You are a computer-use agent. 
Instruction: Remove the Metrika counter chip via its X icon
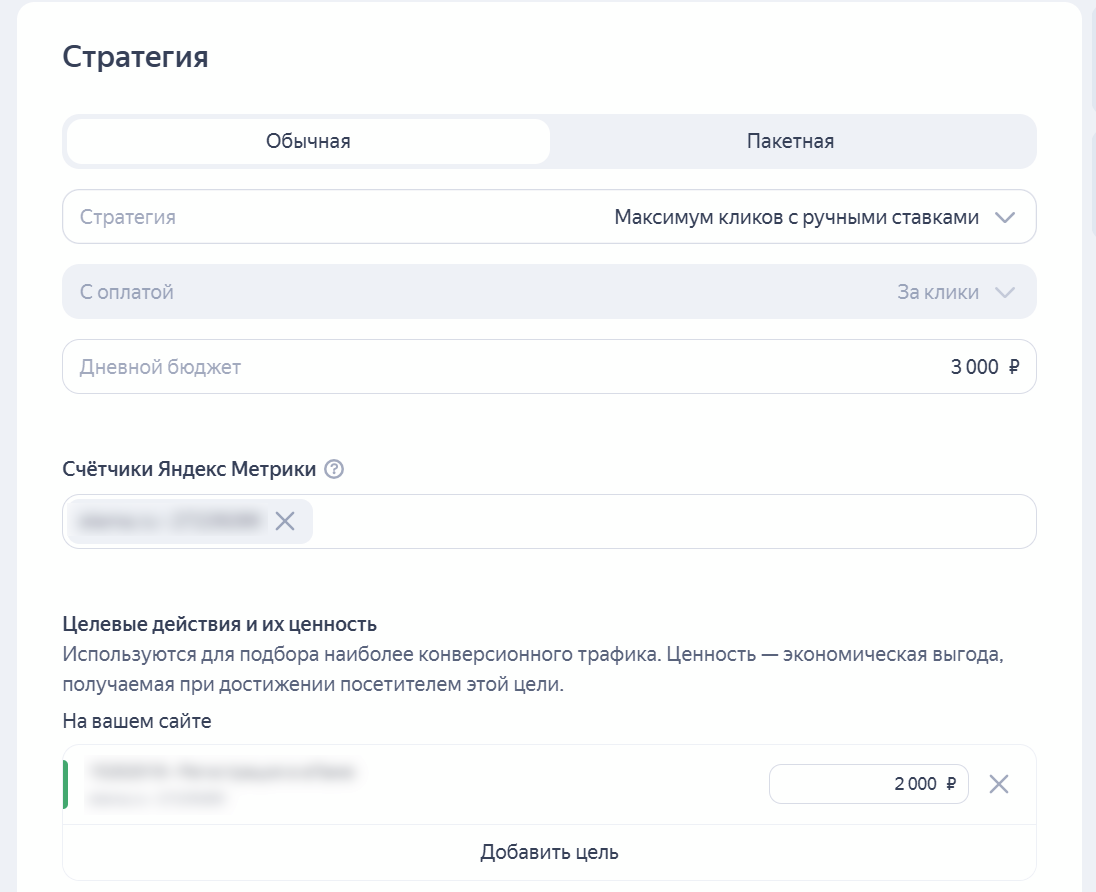(x=284, y=521)
